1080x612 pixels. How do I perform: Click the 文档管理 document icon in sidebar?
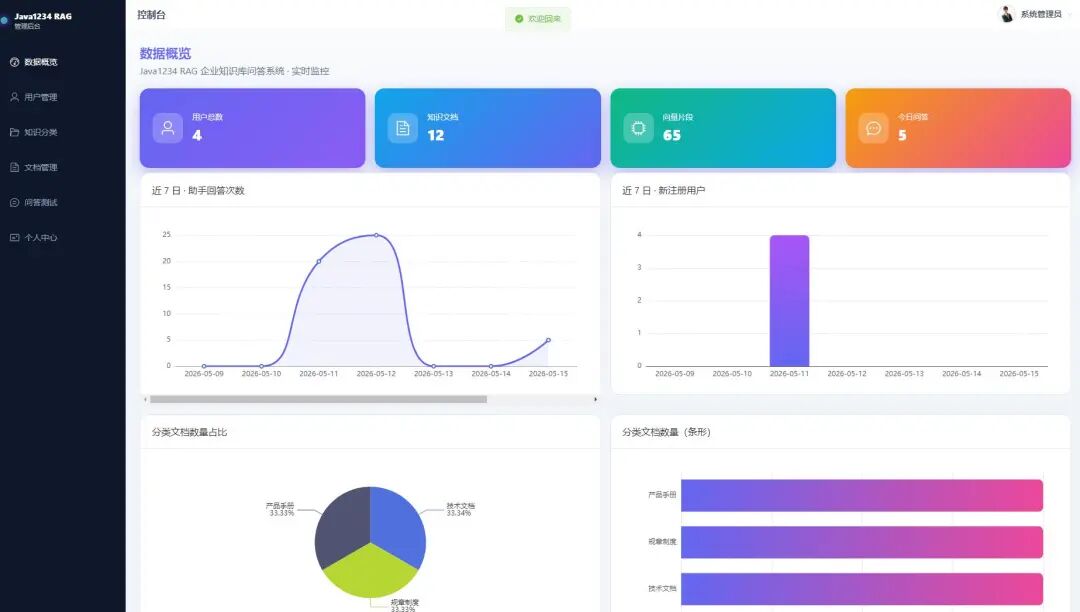14,167
